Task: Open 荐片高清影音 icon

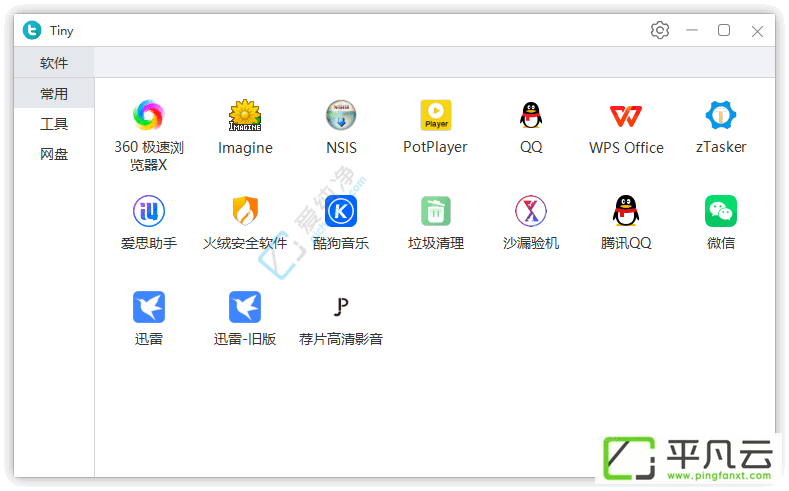Action: point(341,306)
